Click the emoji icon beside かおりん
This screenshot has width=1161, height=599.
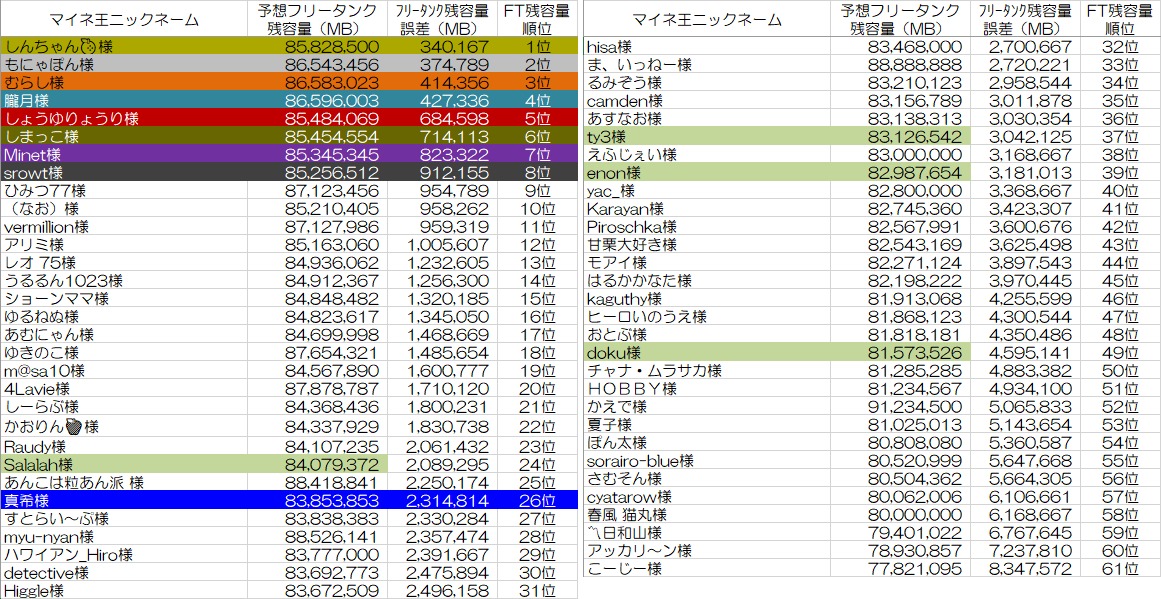(73, 427)
